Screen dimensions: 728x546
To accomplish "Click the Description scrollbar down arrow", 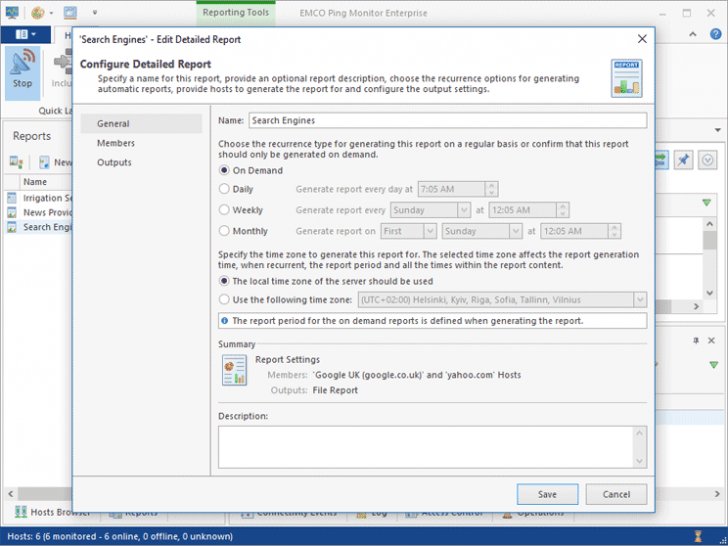I will 639,461.
